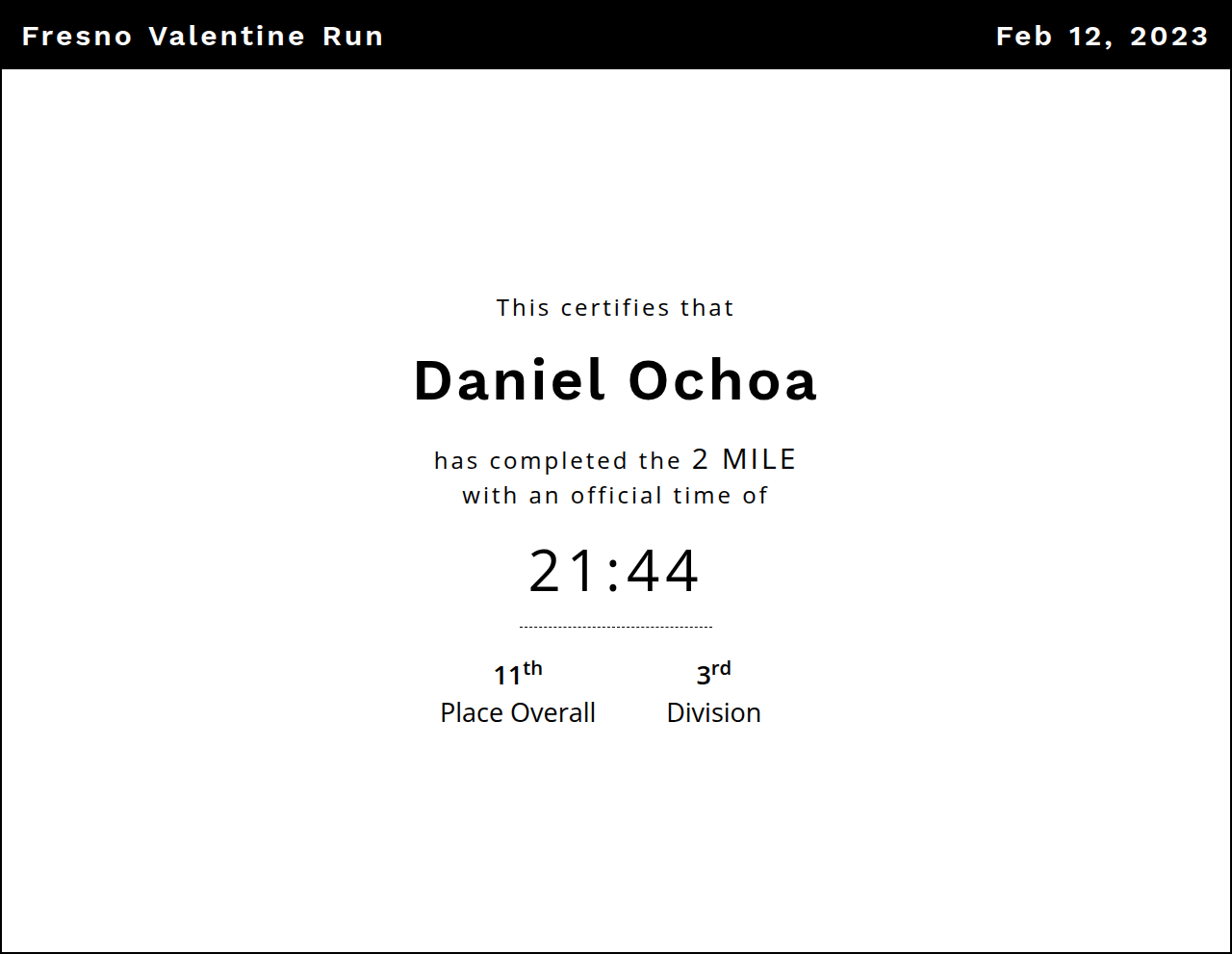Click the 2 MILE distance text
The width and height of the screenshot is (1232, 954).
(744, 459)
